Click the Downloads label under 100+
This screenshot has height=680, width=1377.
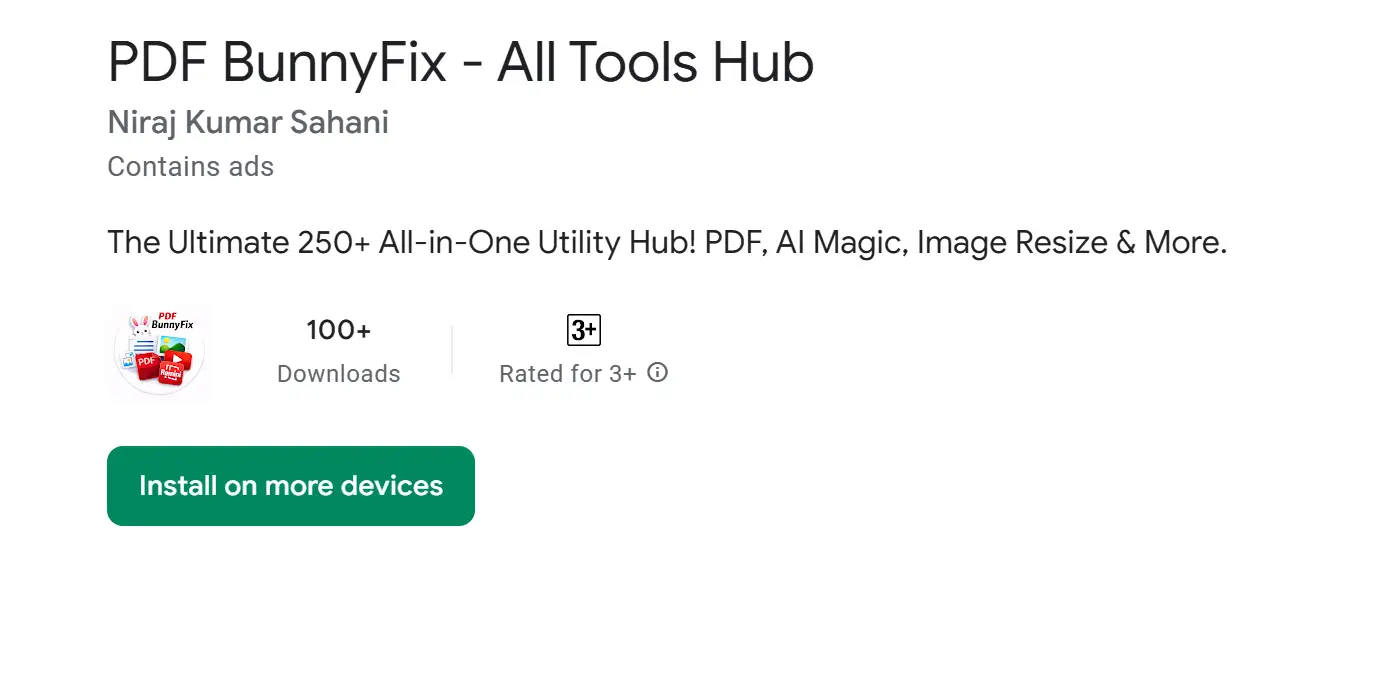[x=338, y=374]
